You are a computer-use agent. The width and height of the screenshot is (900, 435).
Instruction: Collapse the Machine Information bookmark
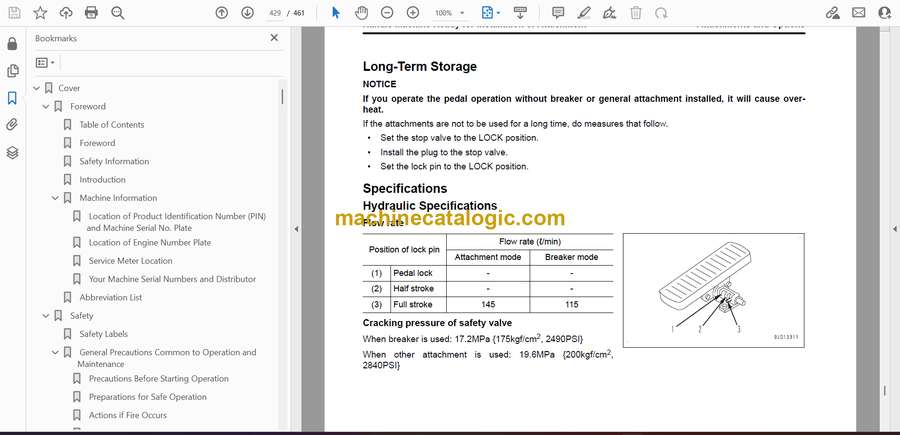point(55,198)
